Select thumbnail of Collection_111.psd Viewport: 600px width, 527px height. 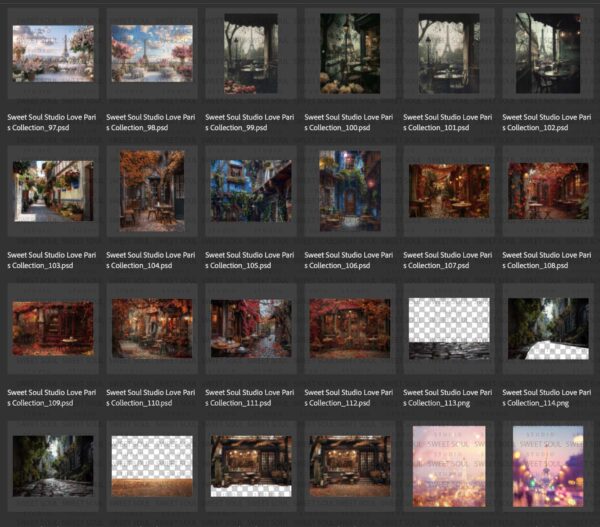click(x=251, y=328)
